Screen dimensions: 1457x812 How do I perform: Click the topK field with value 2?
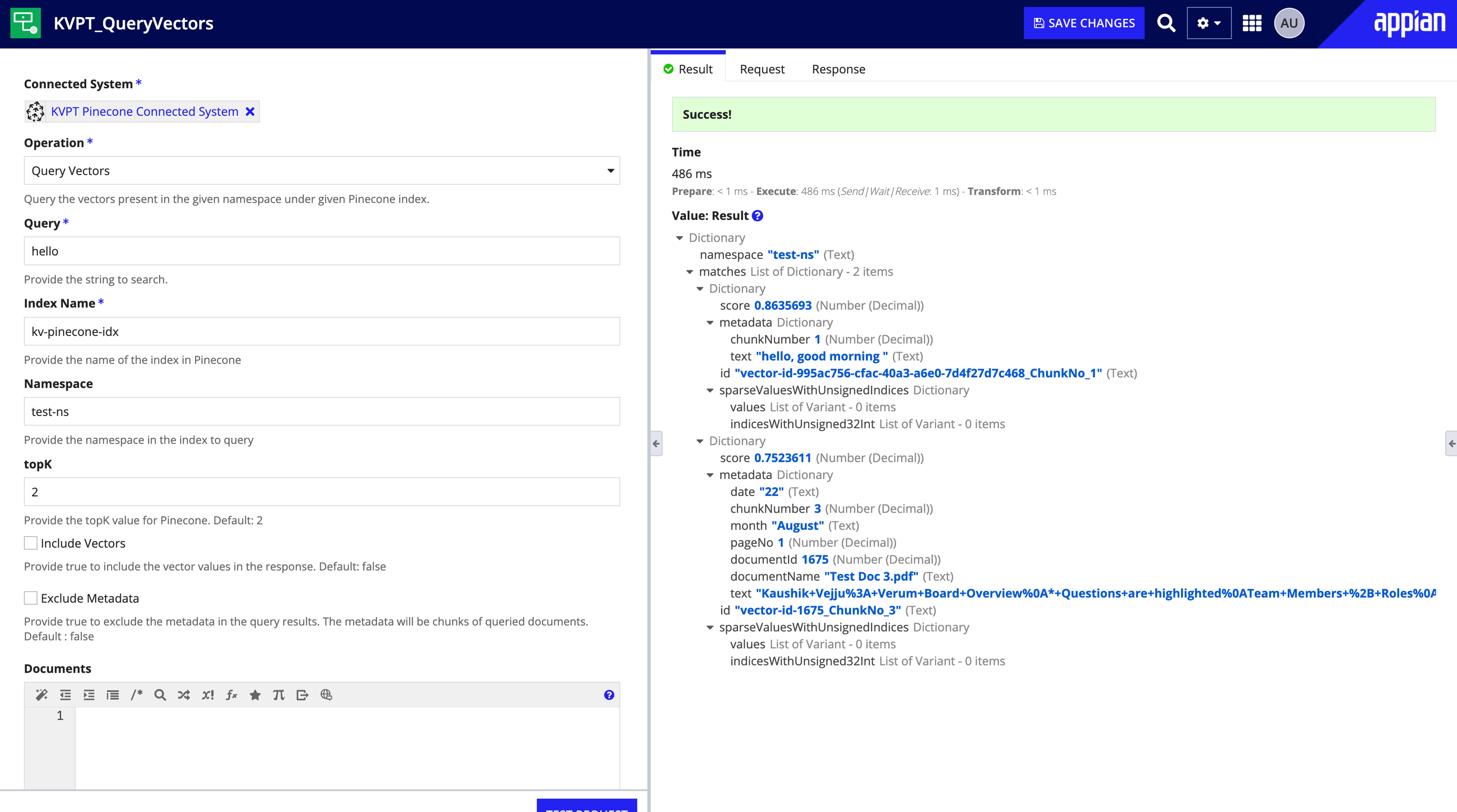pyautogui.click(x=322, y=492)
